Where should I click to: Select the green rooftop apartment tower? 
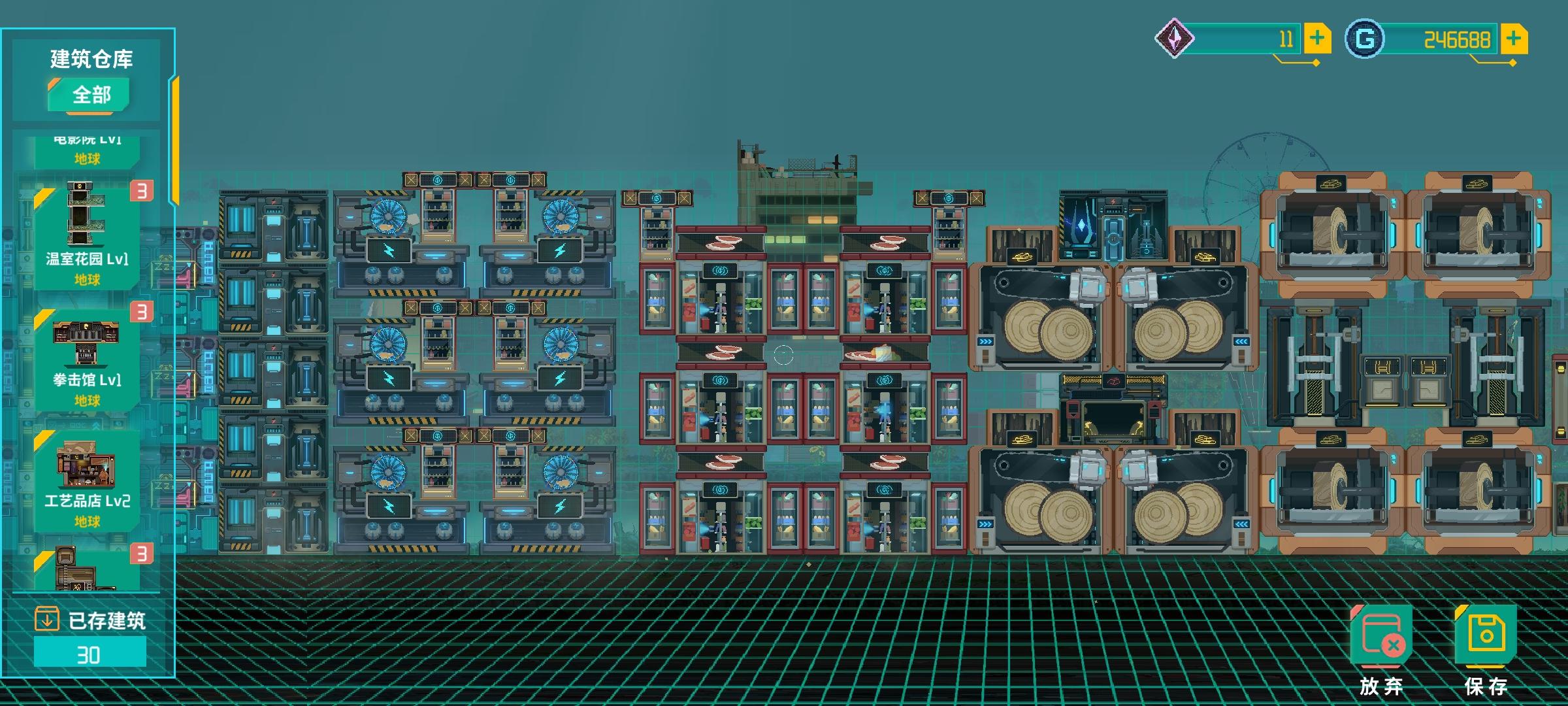coord(804,196)
